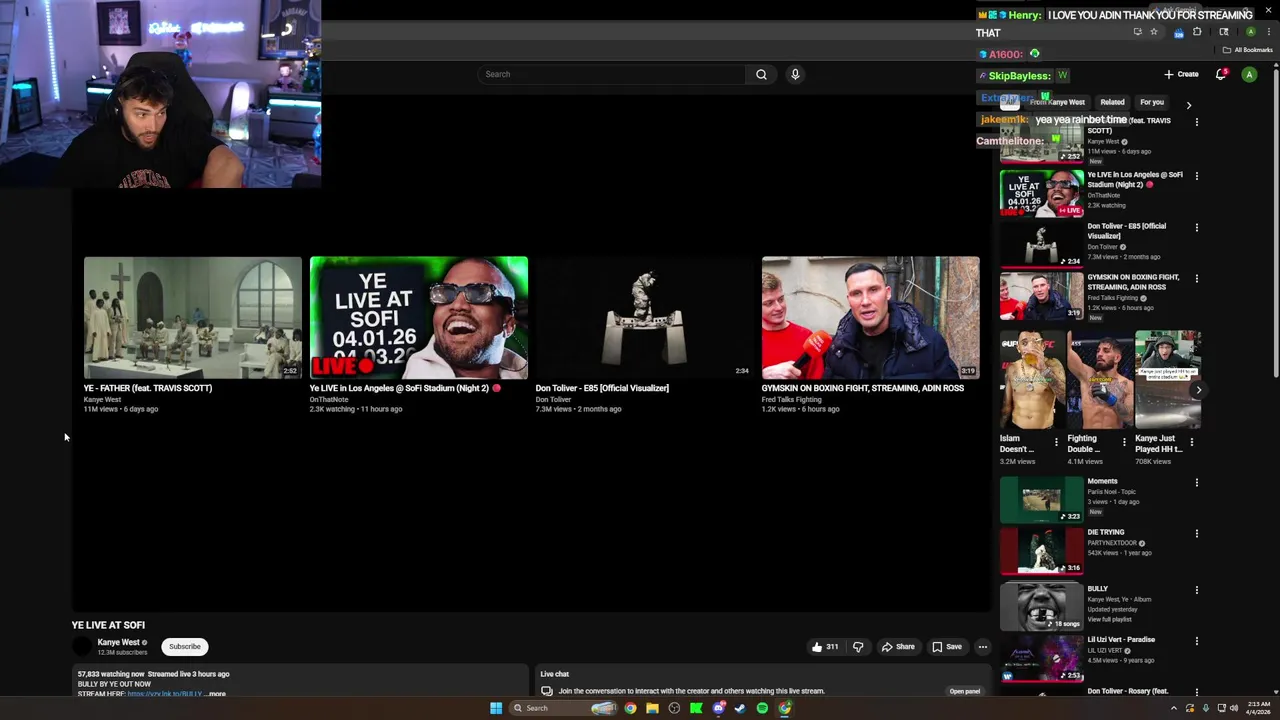Open Don Toliver E85 end screen thumbnail
Screen dimensions: 1280x720
click(x=645, y=317)
